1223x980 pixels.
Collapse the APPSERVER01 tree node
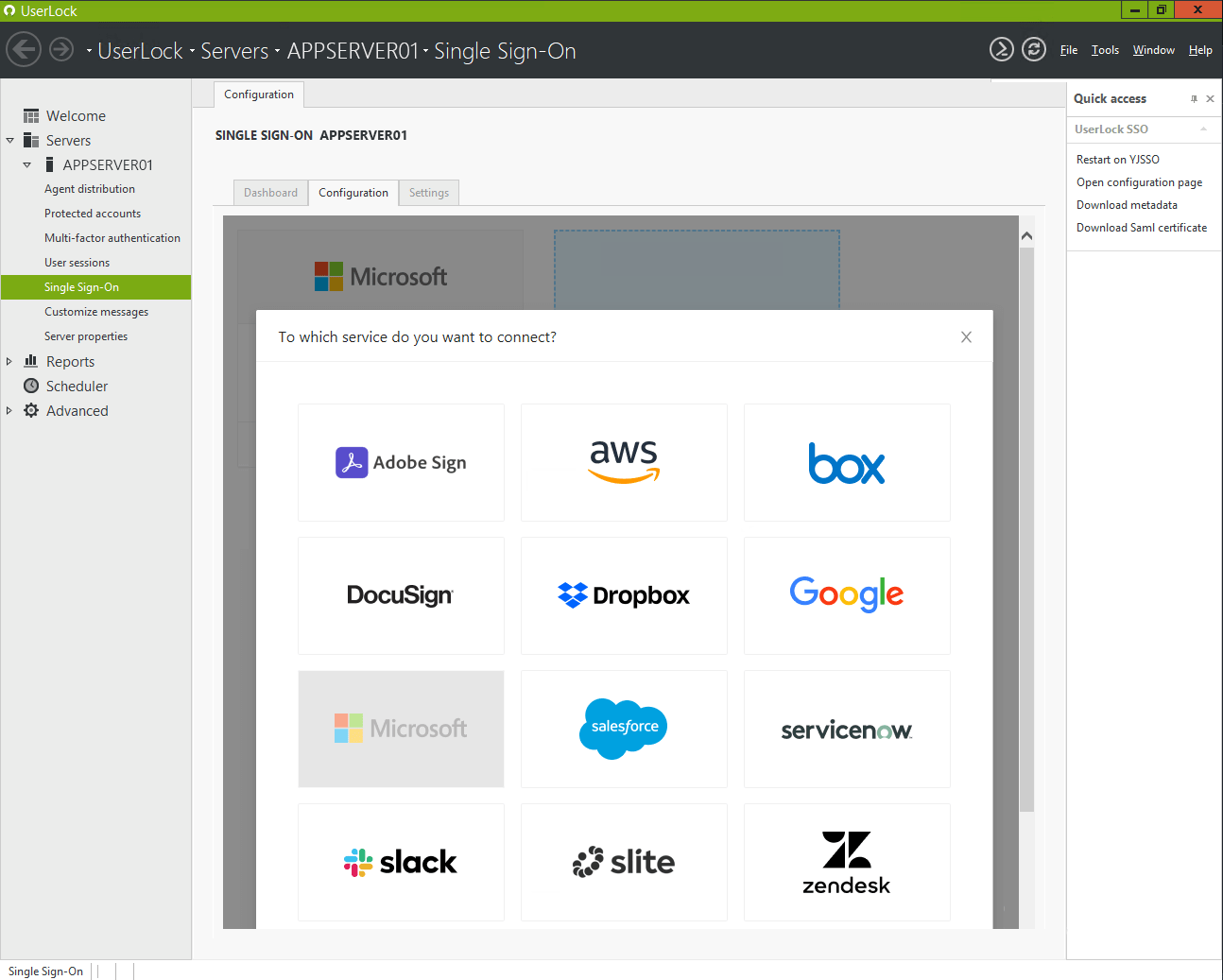coord(27,164)
